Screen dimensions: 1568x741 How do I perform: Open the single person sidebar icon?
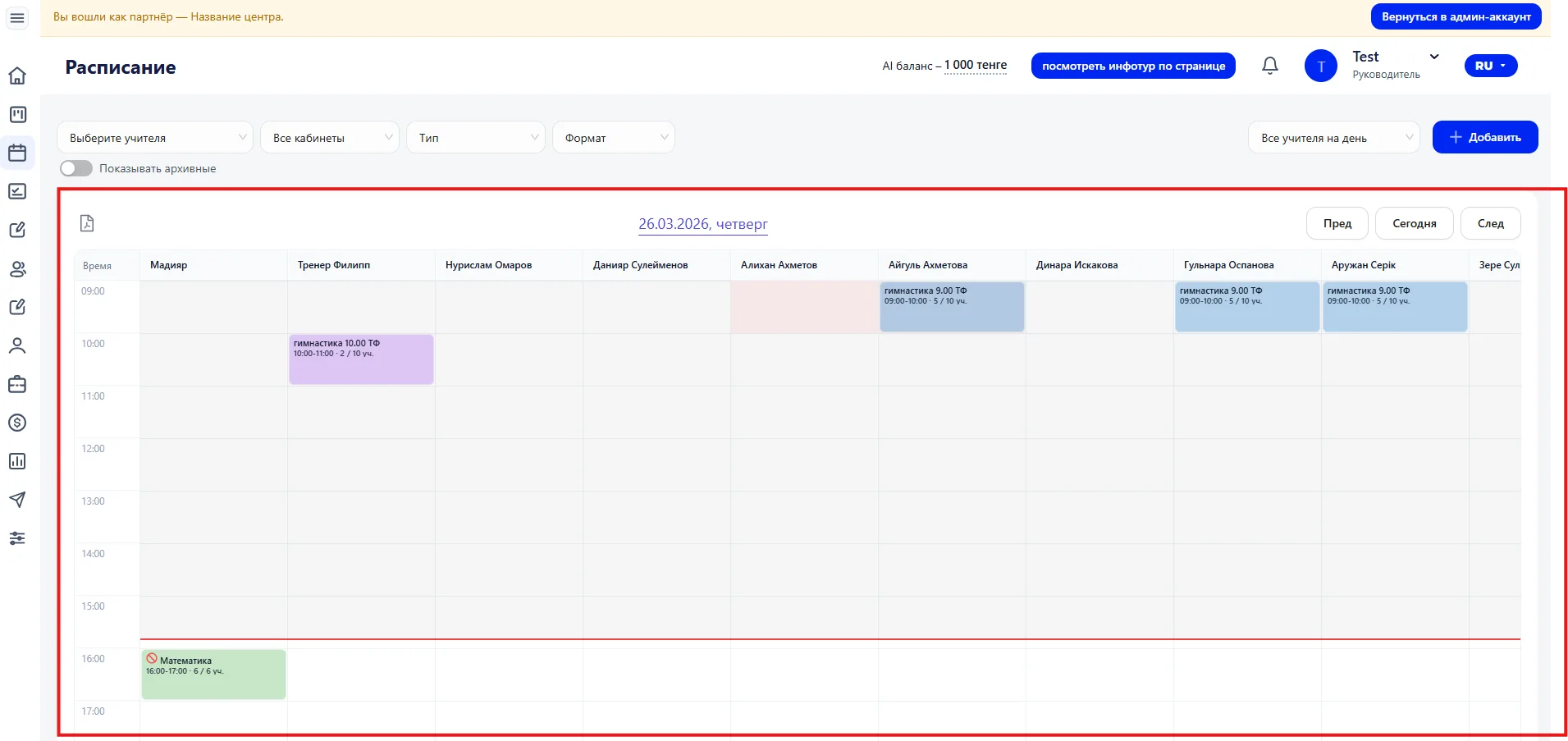[17, 345]
